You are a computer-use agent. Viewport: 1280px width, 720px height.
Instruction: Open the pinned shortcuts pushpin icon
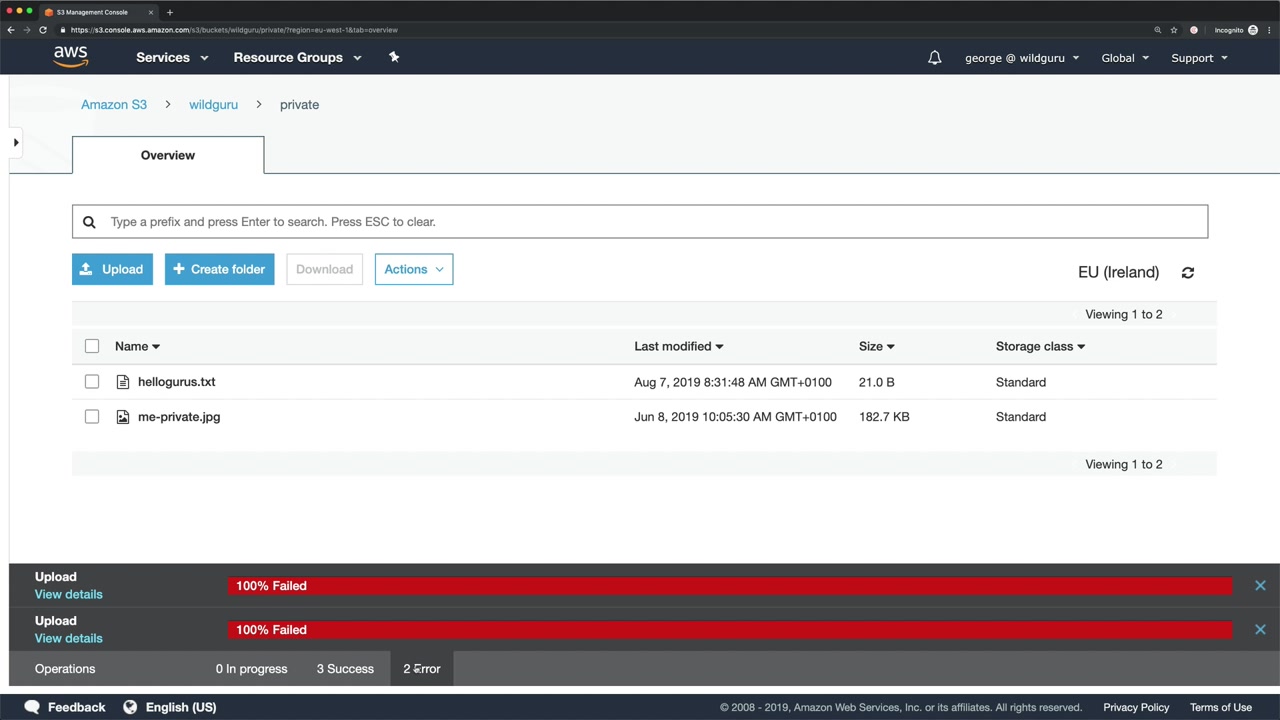pos(394,57)
